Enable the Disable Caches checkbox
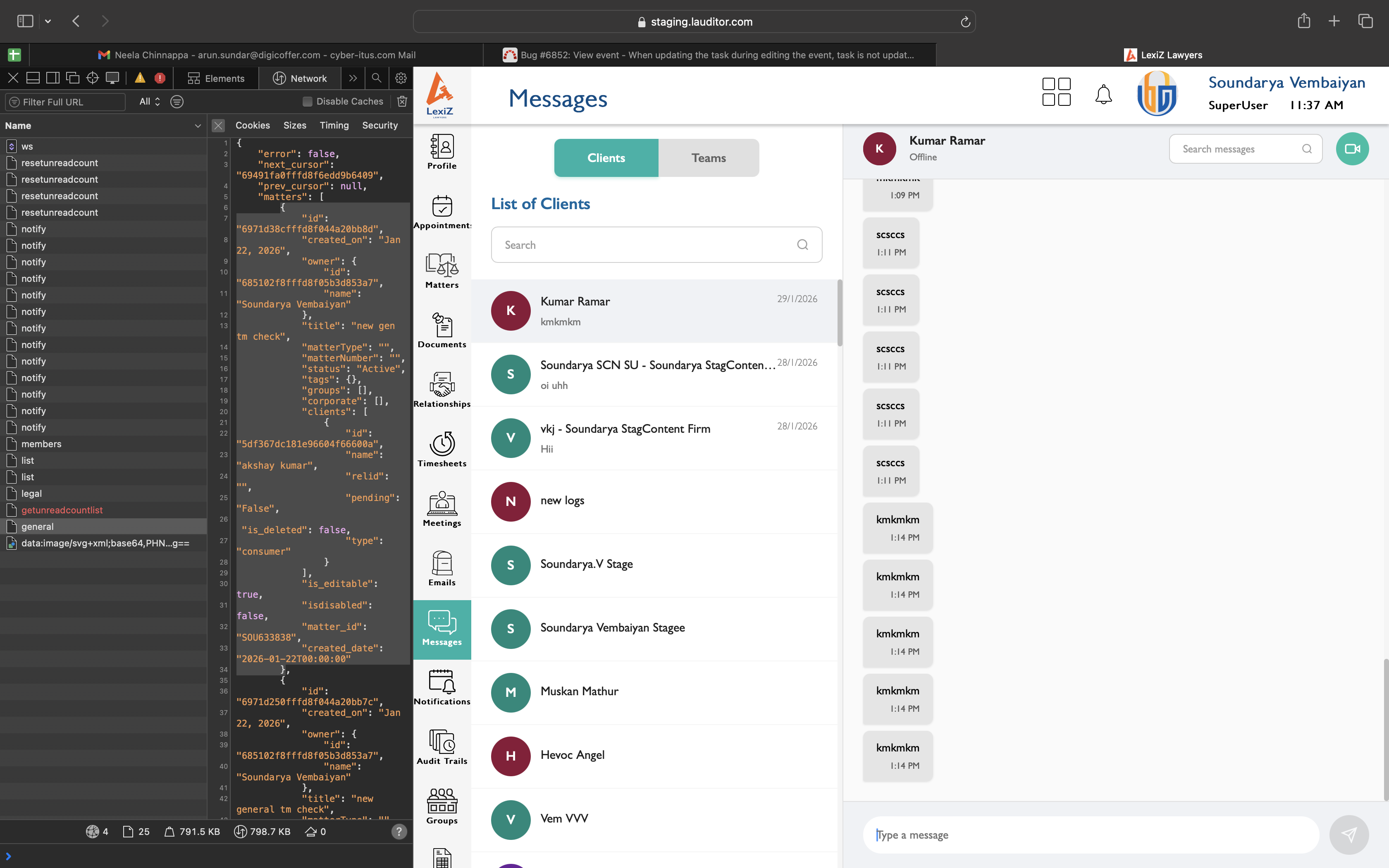 tap(308, 102)
